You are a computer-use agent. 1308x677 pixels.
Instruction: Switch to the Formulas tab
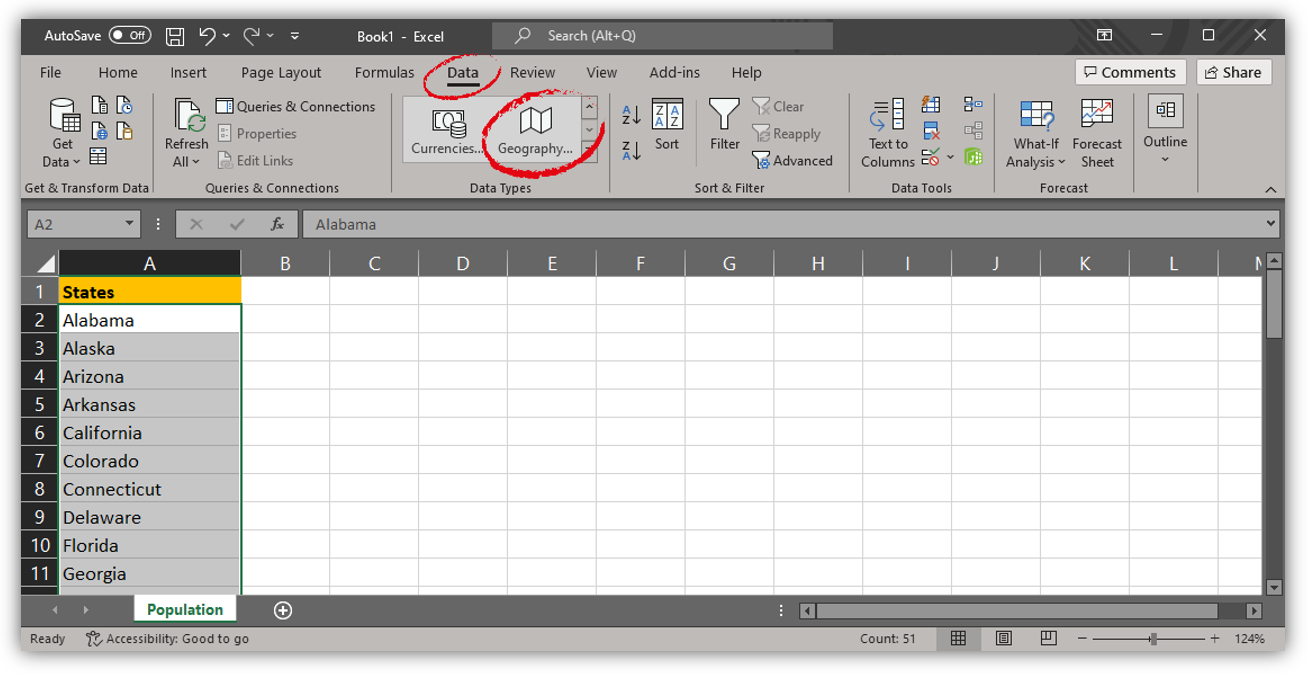pyautogui.click(x=383, y=72)
